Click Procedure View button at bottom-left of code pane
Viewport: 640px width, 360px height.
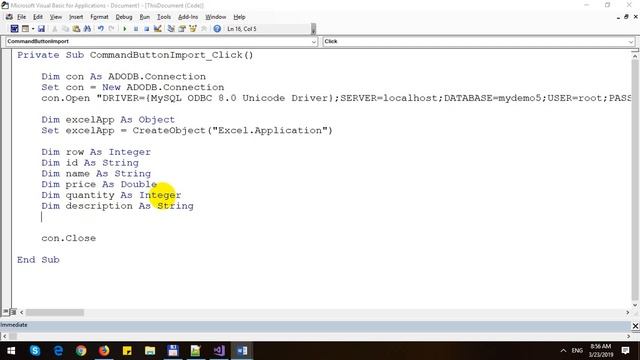5,312
